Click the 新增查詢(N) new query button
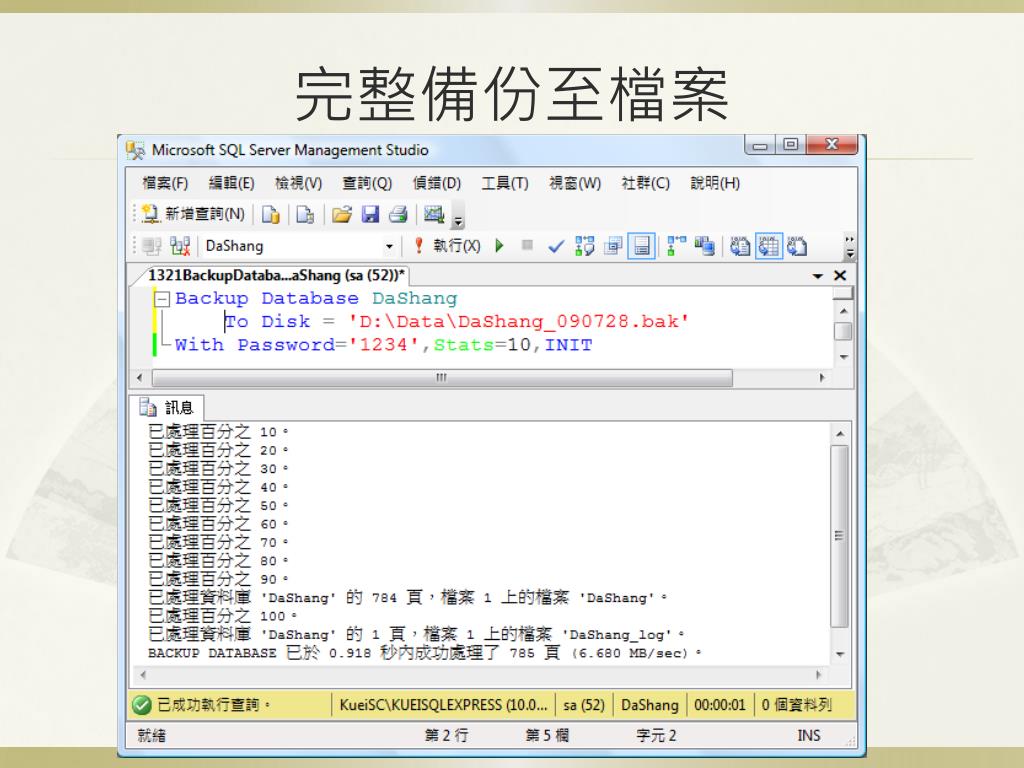 pos(193,214)
